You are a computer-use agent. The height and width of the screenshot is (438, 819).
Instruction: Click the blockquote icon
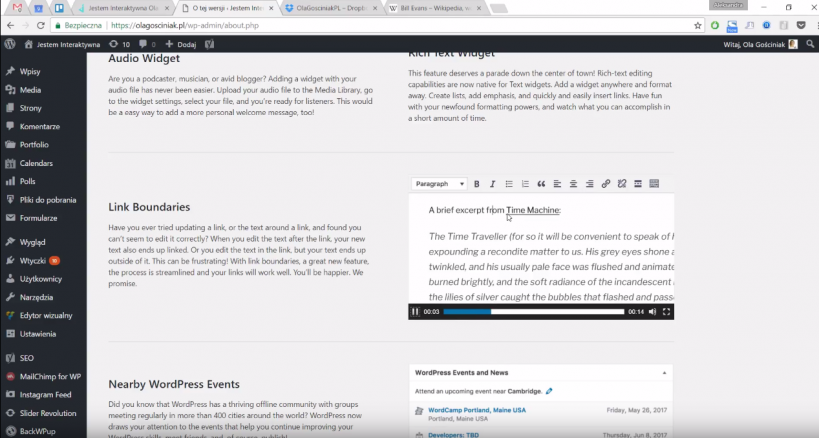pyautogui.click(x=541, y=184)
